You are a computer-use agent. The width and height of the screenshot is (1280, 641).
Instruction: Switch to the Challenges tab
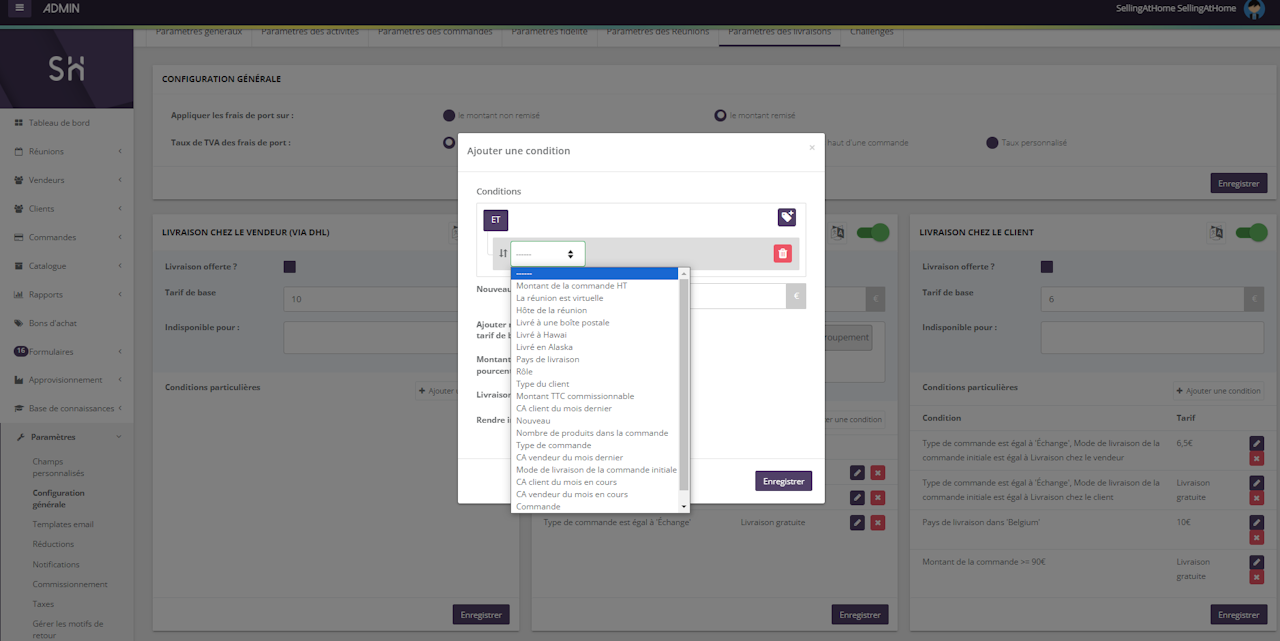(871, 32)
